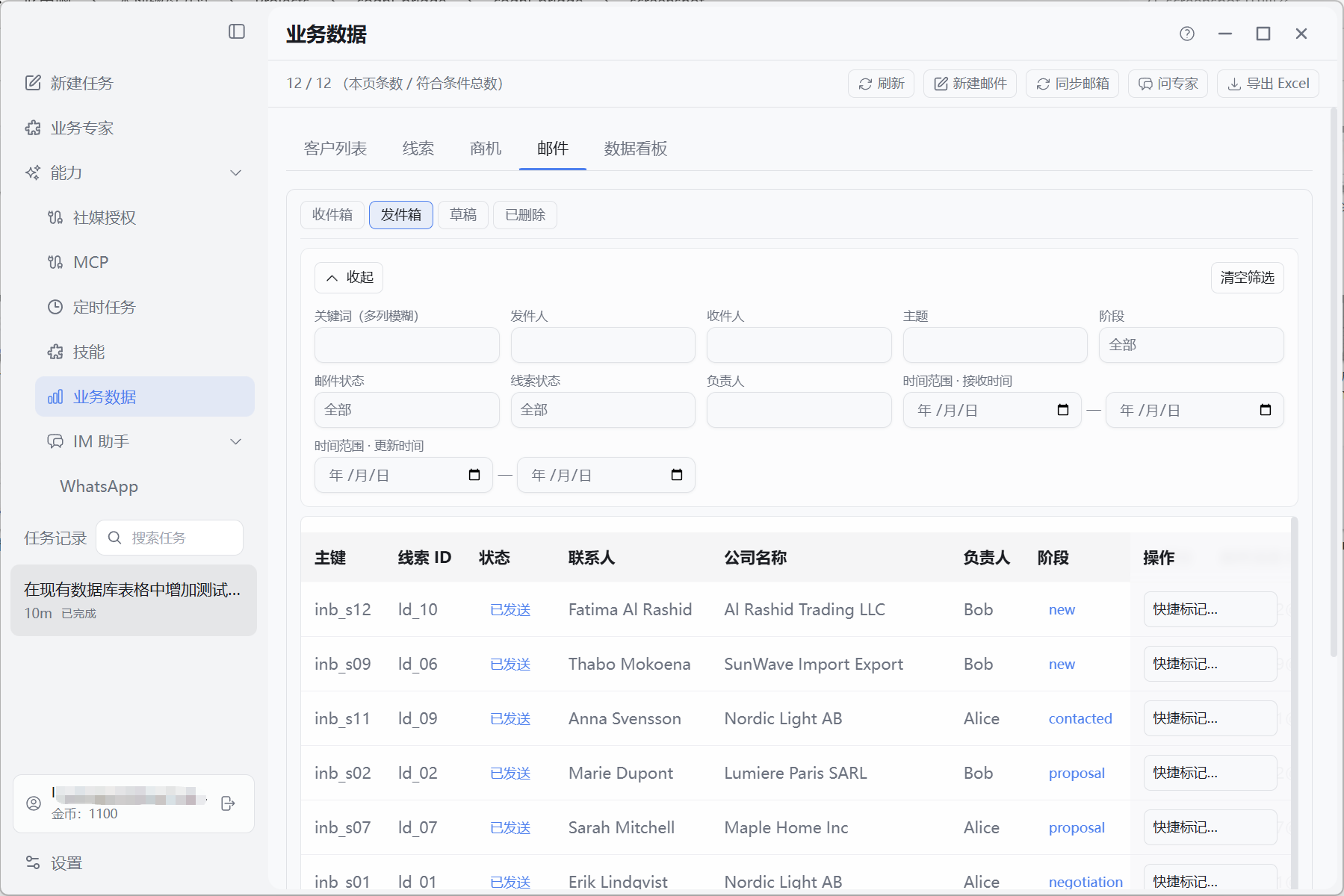Click proposal stage for inb_s02
The height and width of the screenshot is (896, 1344).
coord(1077,774)
